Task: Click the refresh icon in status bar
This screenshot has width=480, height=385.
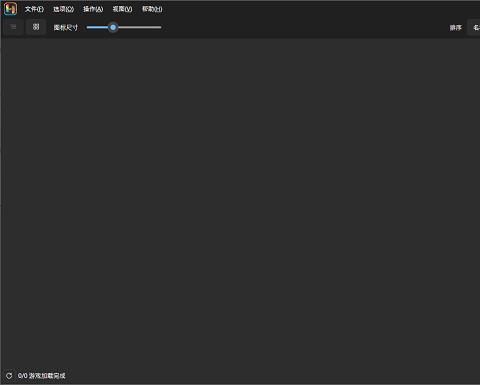Action: [x=9, y=376]
